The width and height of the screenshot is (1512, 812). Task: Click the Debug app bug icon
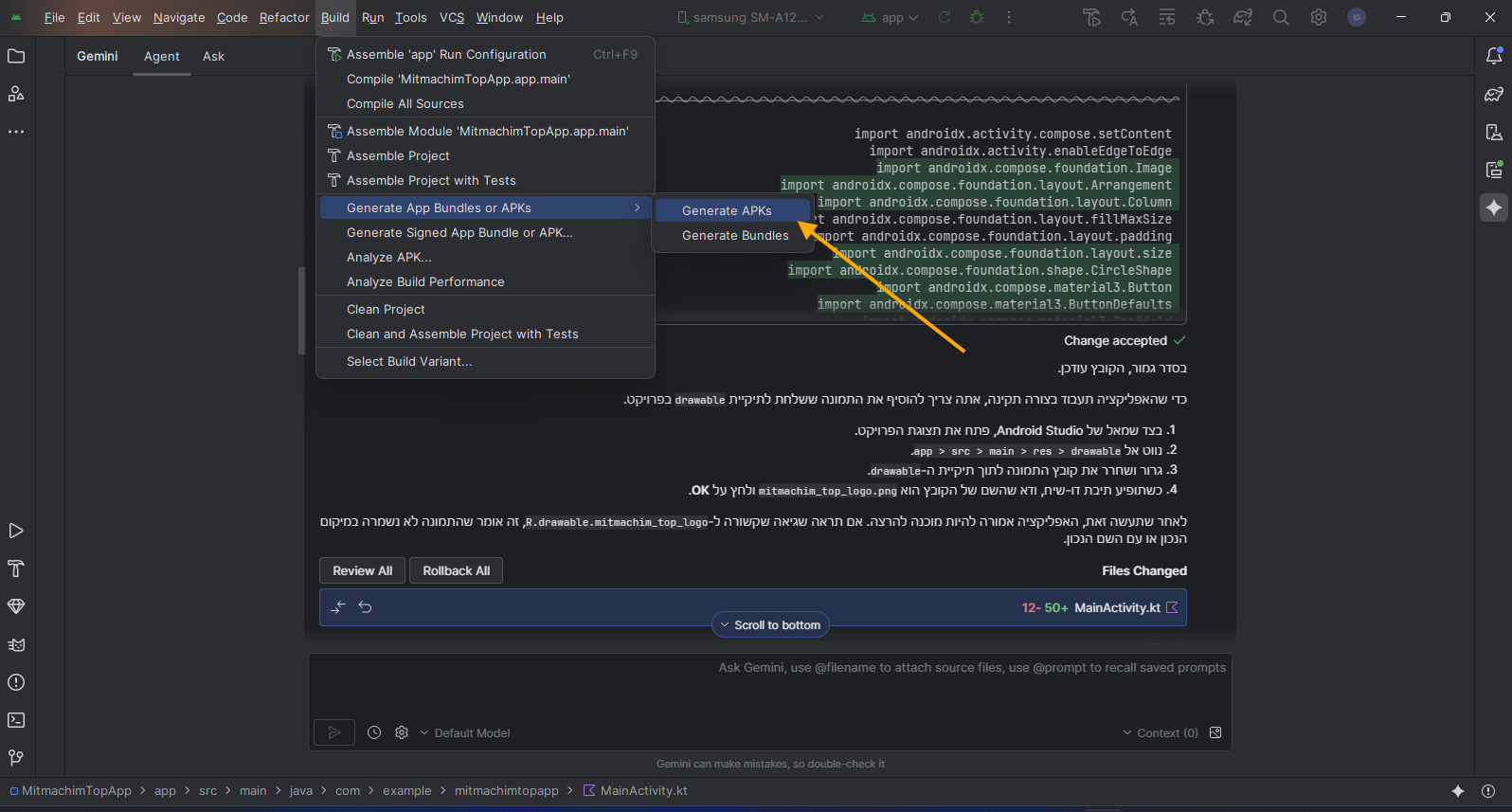coord(977,17)
